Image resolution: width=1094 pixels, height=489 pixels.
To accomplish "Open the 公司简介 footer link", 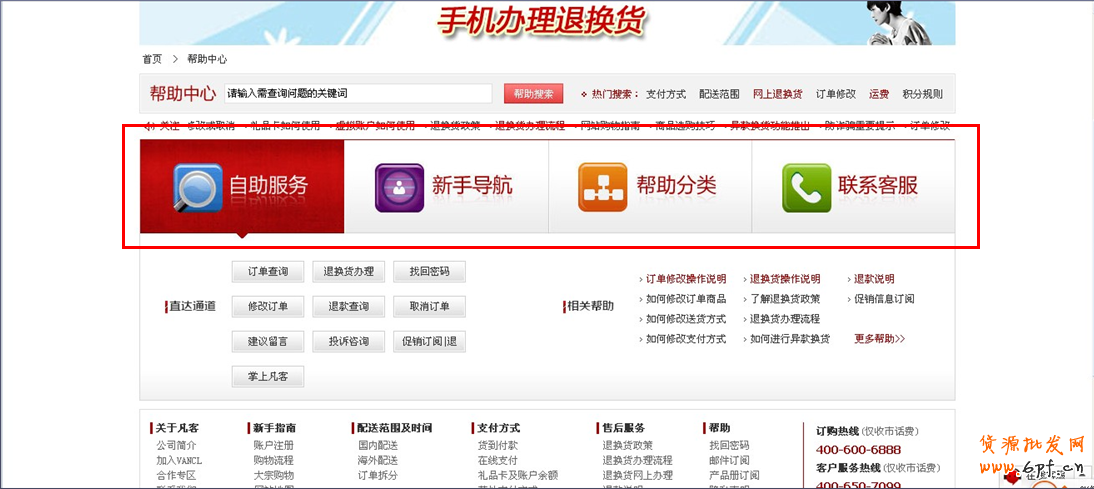I will click(x=176, y=445).
